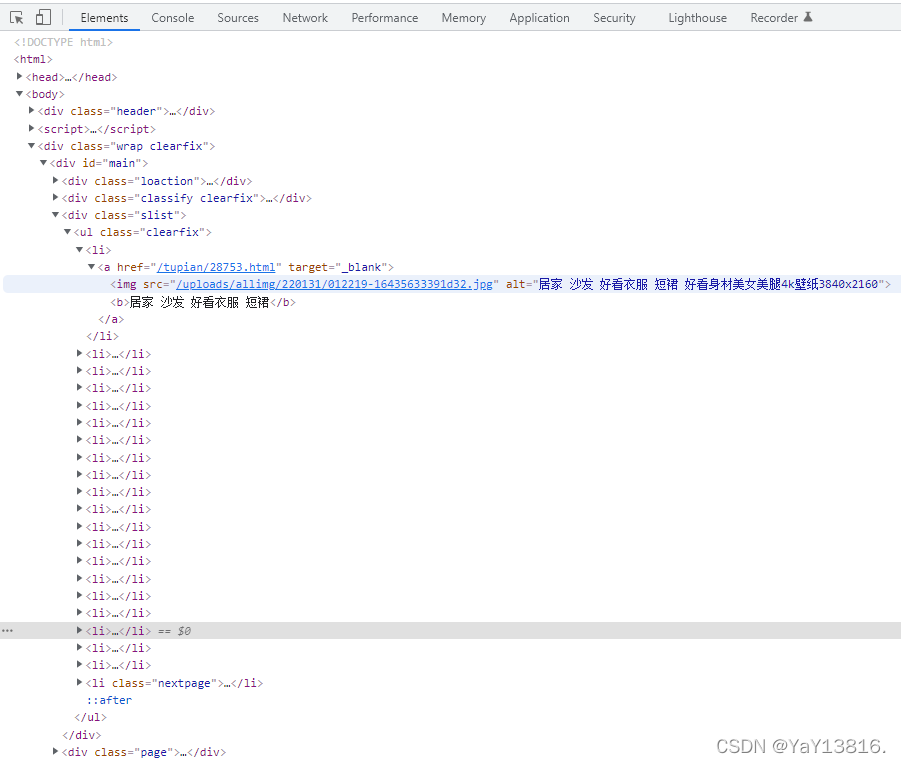Expand the head element
This screenshot has width=901, height=763.
coord(20,76)
